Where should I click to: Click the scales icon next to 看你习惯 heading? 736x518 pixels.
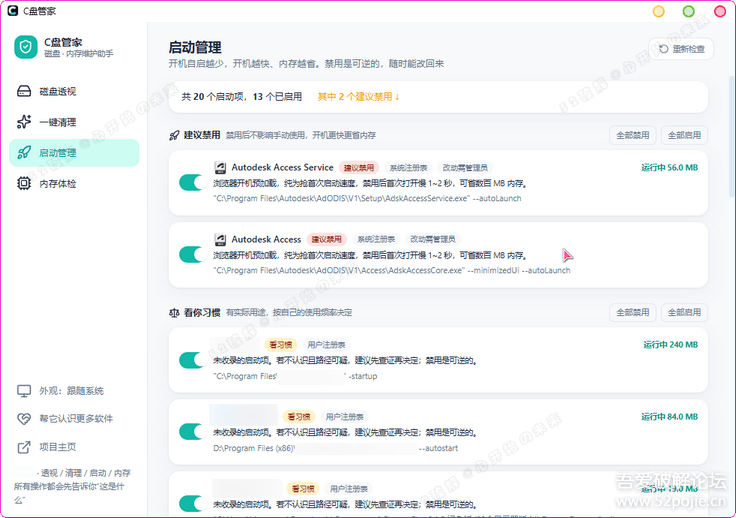pyautogui.click(x=174, y=312)
